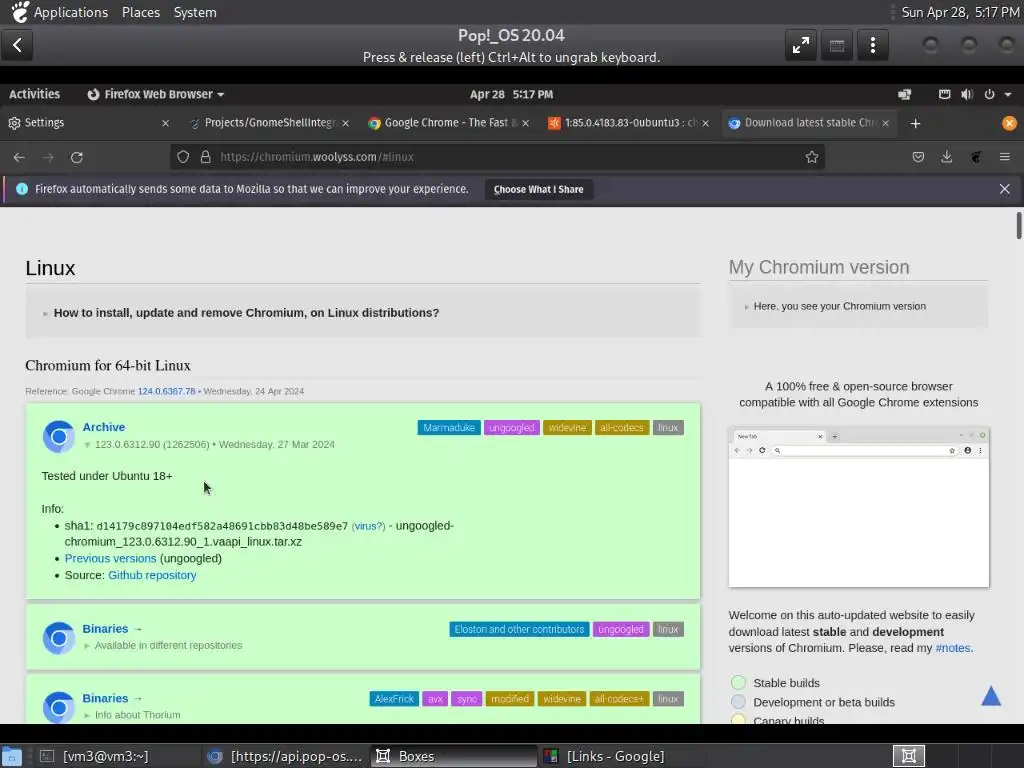Close Projects/GnomeShellIntegration tab
The height and width of the screenshot is (768, 1024).
pos(345,123)
